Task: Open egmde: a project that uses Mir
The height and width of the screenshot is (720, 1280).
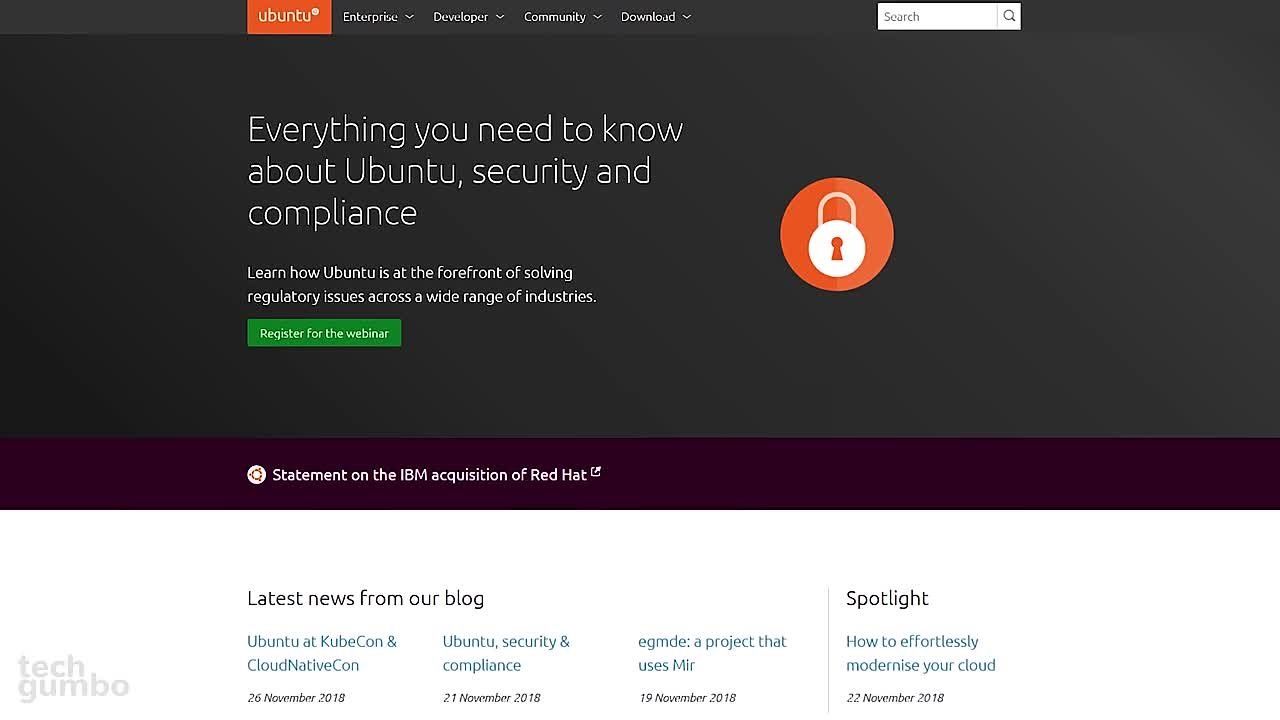Action: point(712,653)
